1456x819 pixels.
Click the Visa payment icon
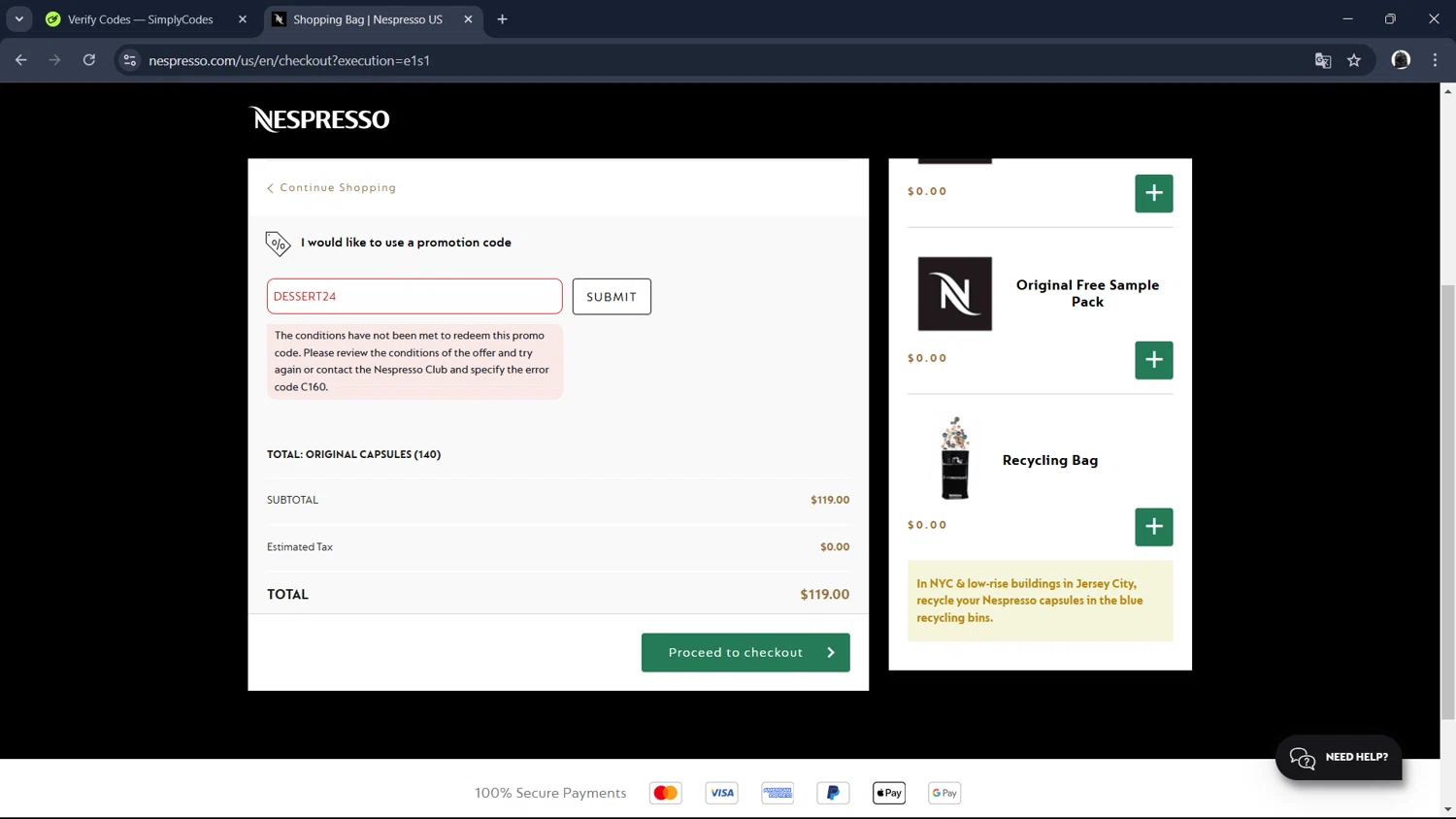[x=721, y=793]
